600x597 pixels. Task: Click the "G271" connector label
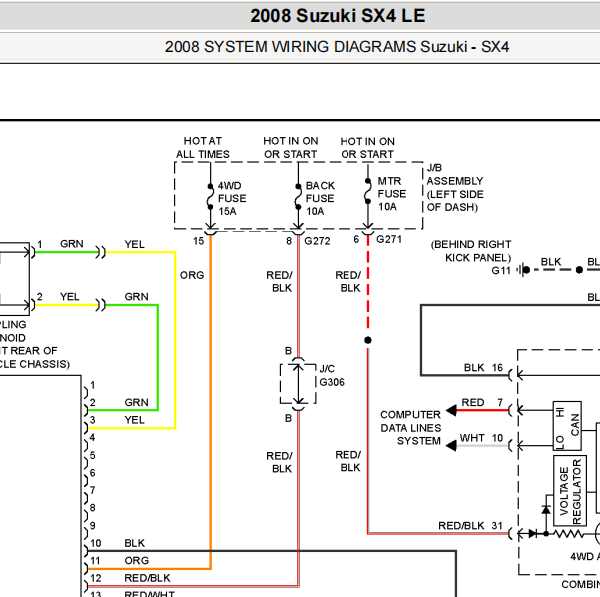pyautogui.click(x=389, y=239)
